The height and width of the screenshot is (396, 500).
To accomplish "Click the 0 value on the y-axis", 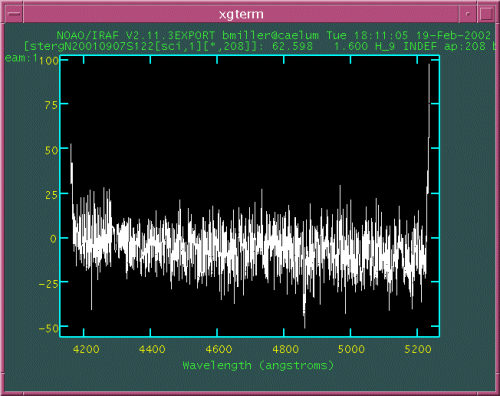I will coord(53,239).
